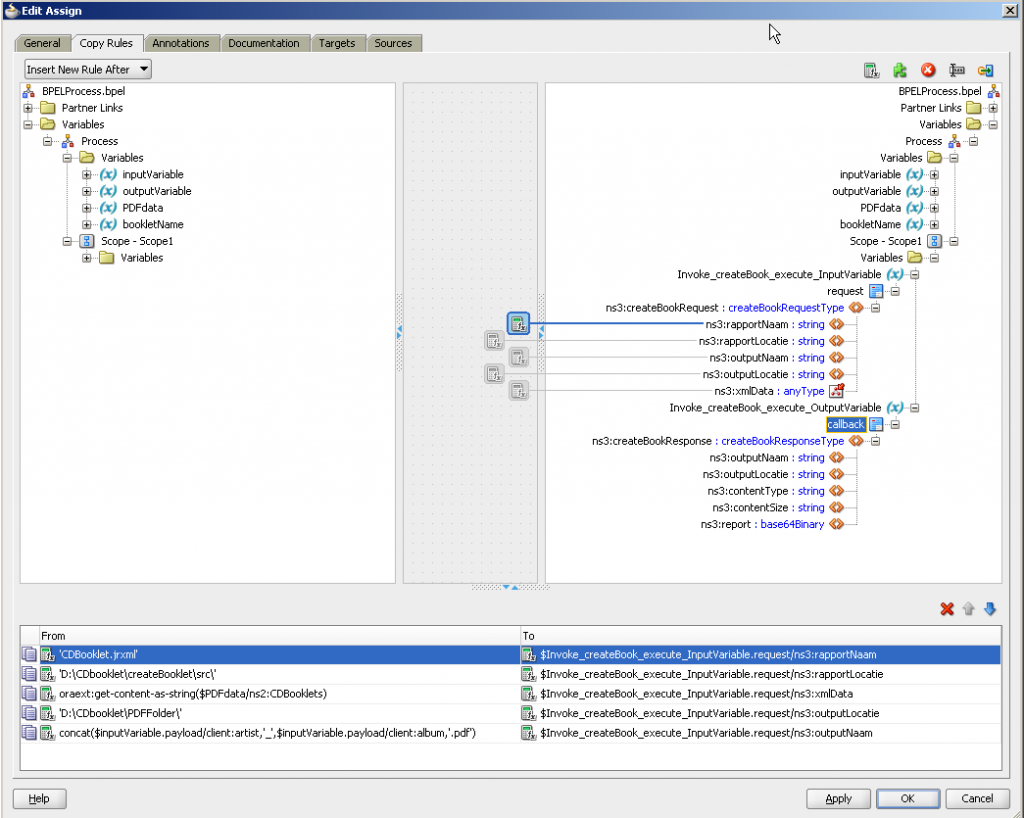Open the Insert New Rule After dropdown
The image size is (1024, 818).
(88, 69)
